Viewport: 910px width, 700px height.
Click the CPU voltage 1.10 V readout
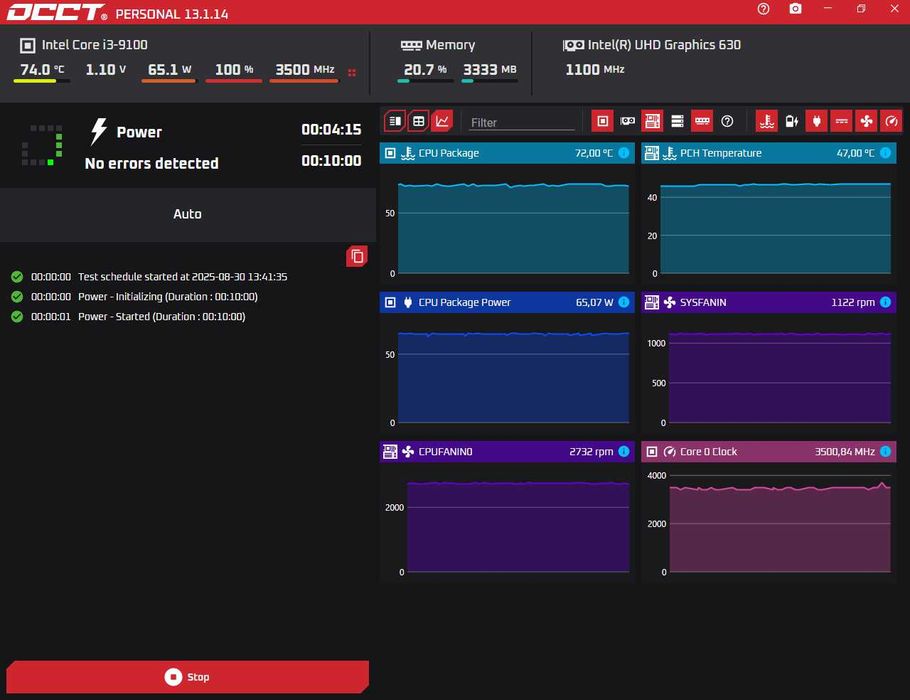(x=106, y=70)
